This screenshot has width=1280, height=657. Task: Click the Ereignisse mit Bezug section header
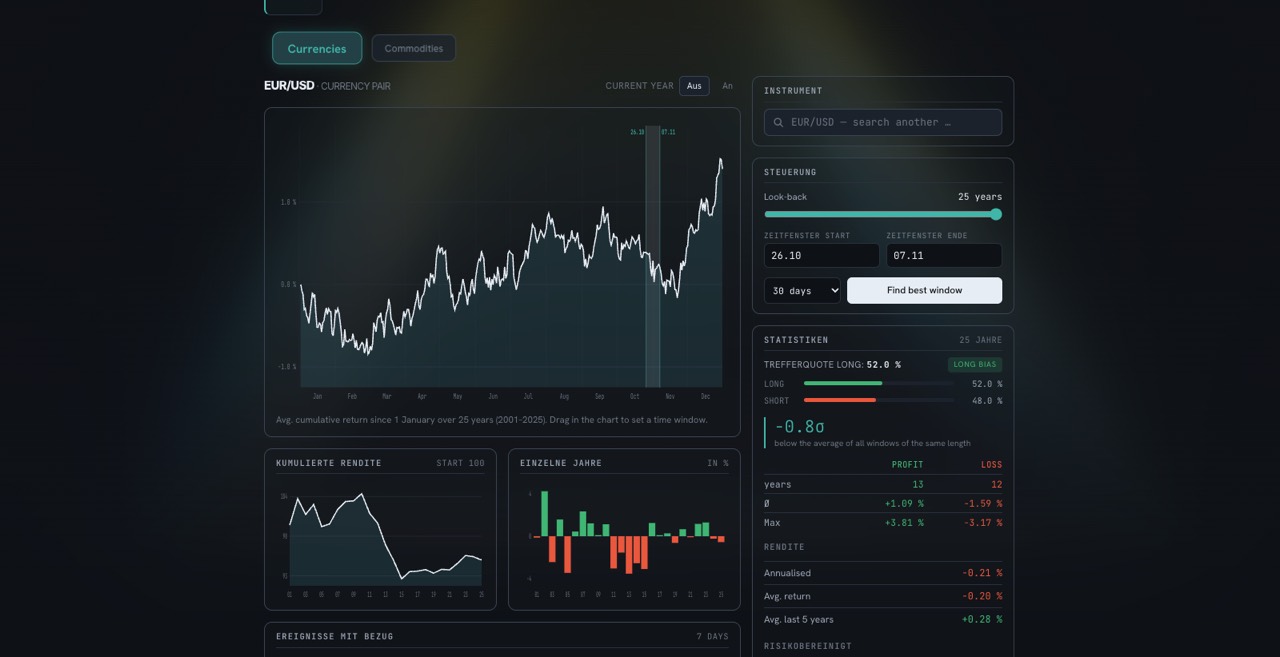[x=335, y=636]
